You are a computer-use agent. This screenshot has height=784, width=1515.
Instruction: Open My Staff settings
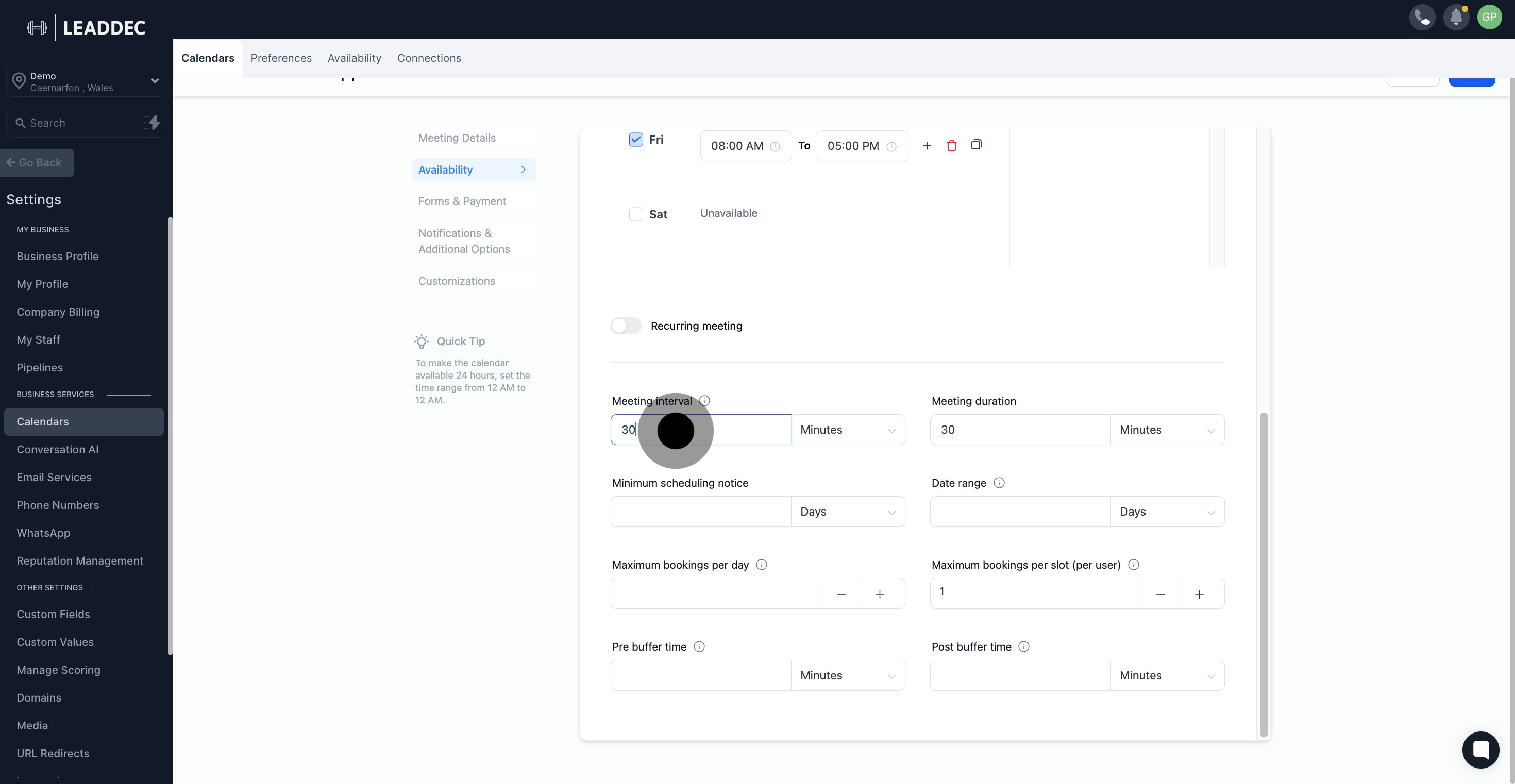[38, 339]
